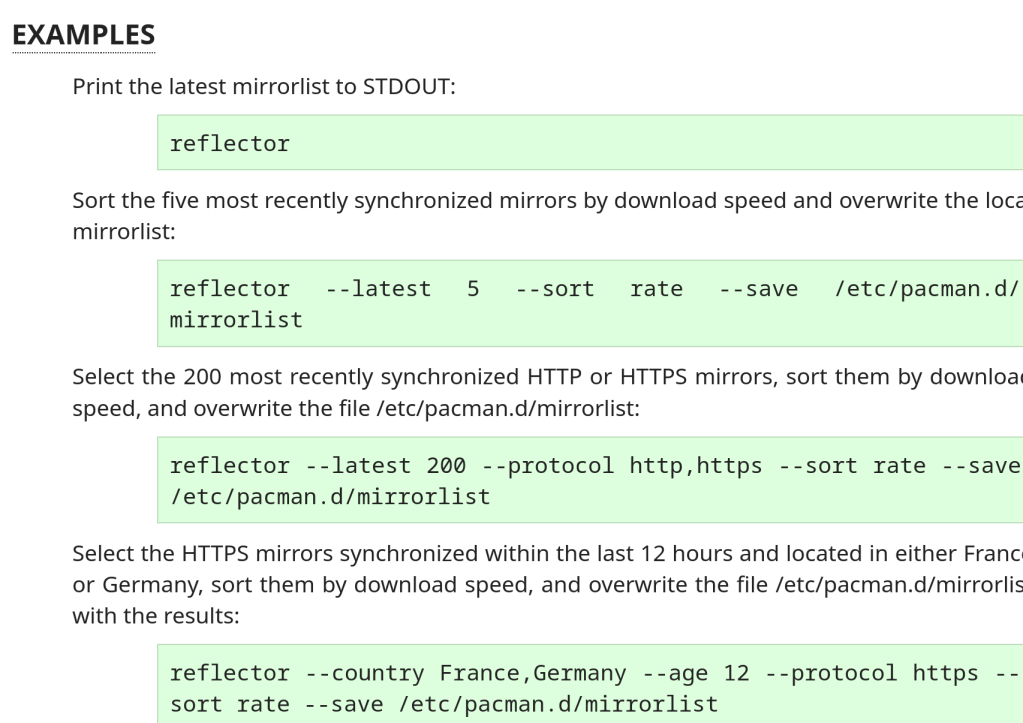Click '/etc/pacman.d/mirrorlist' inside the third code block
The image size is (1023, 723).
(x=330, y=497)
